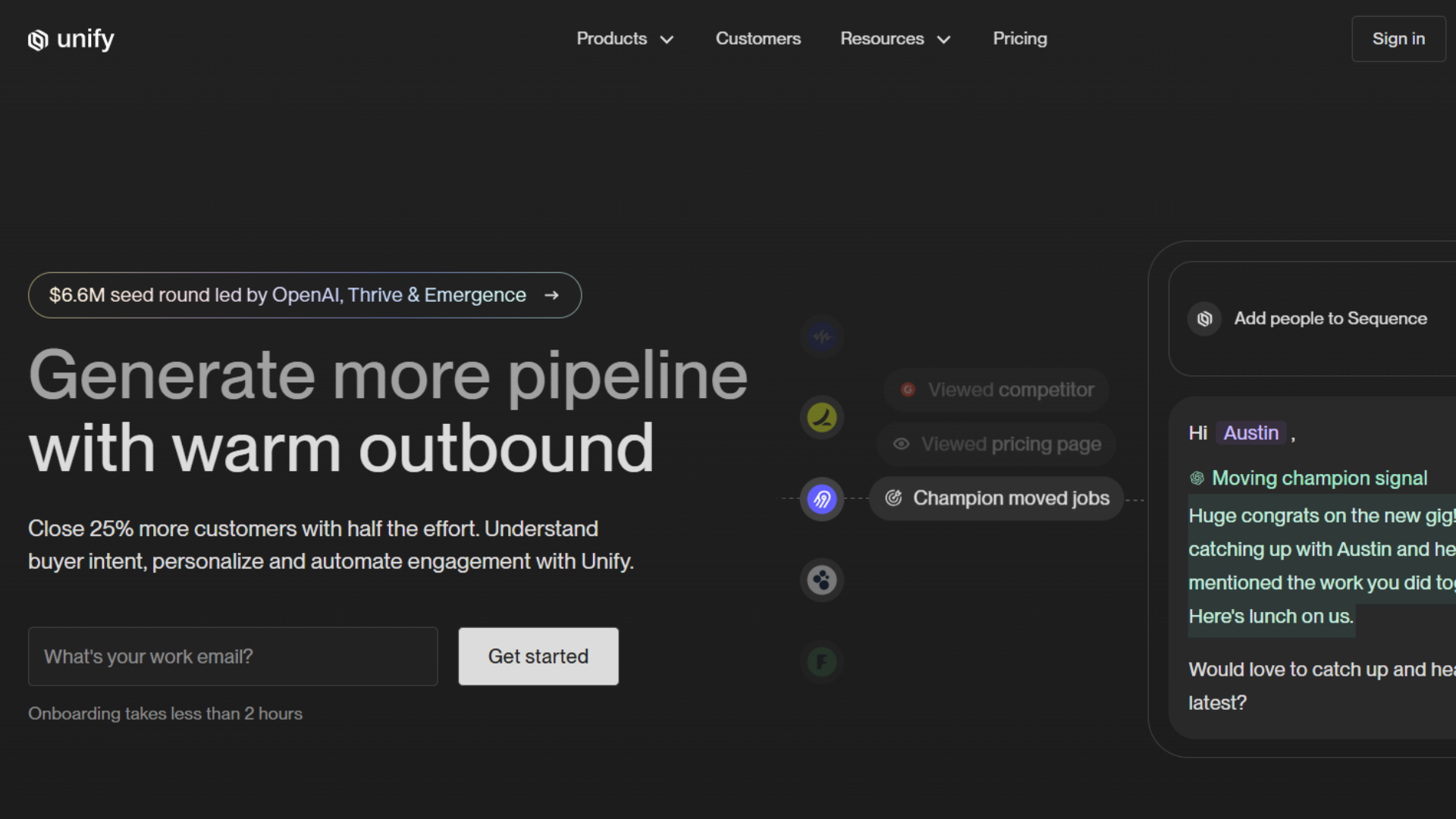The width and height of the screenshot is (1456, 819).
Task: Click the purple fingerprint-style circle icon
Action: tap(822, 499)
